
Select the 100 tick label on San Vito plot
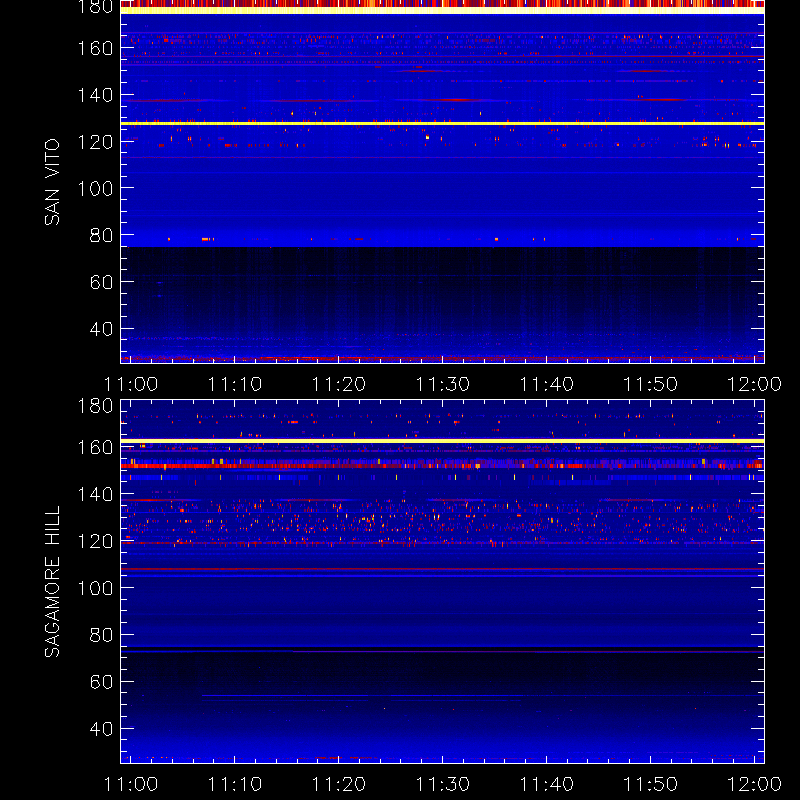pyautogui.click(x=95, y=189)
